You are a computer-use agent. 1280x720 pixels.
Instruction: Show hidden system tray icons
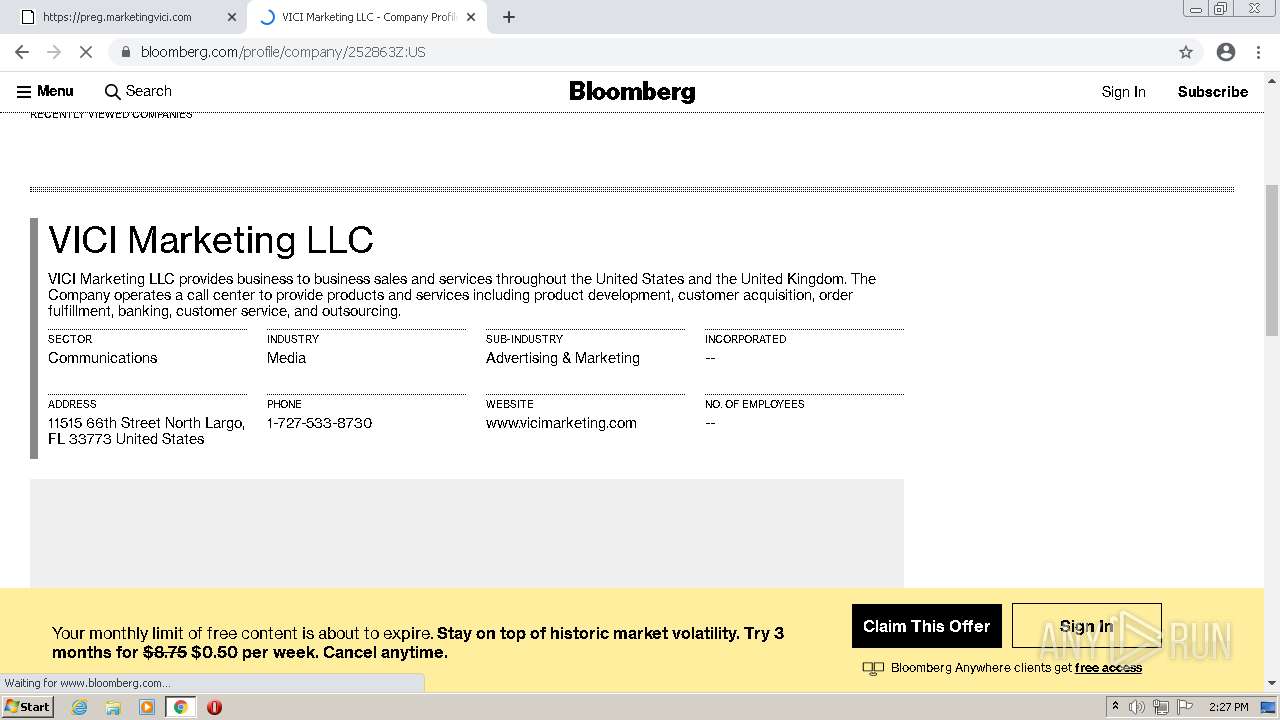coord(1115,707)
